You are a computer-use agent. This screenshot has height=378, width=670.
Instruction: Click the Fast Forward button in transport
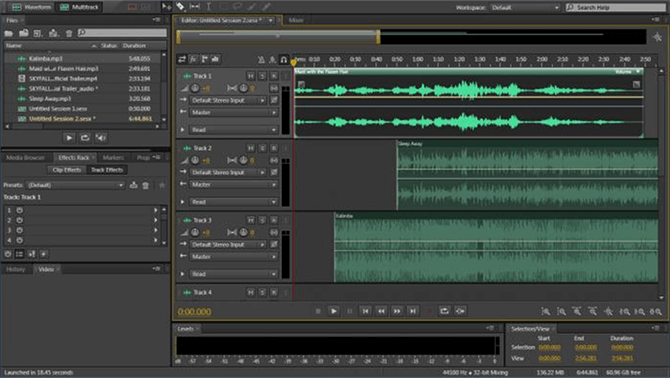point(397,311)
